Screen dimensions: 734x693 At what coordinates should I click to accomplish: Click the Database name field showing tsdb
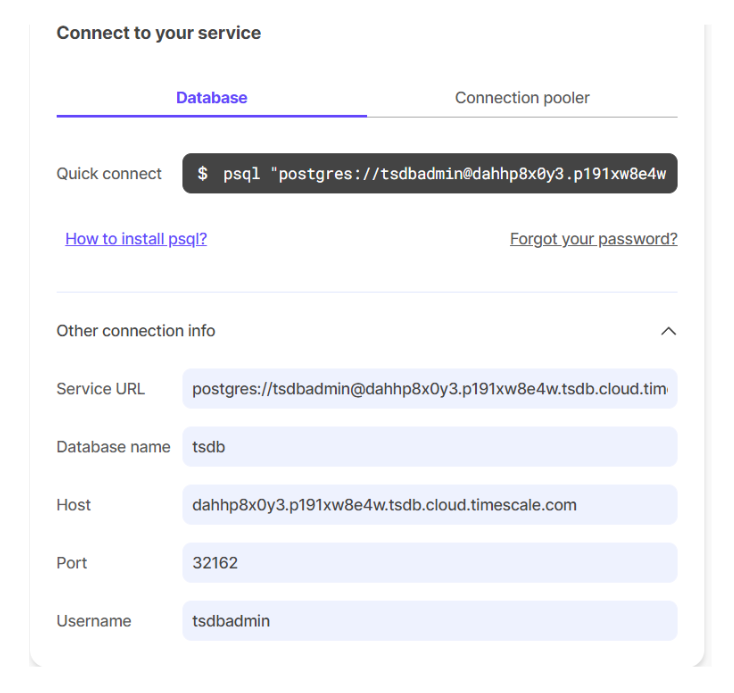430,447
